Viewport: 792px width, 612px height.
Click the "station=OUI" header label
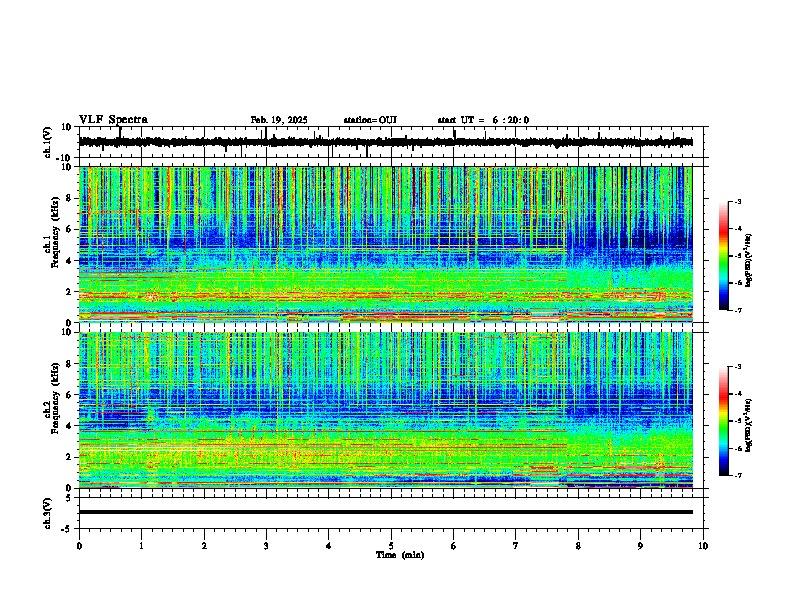[370, 120]
